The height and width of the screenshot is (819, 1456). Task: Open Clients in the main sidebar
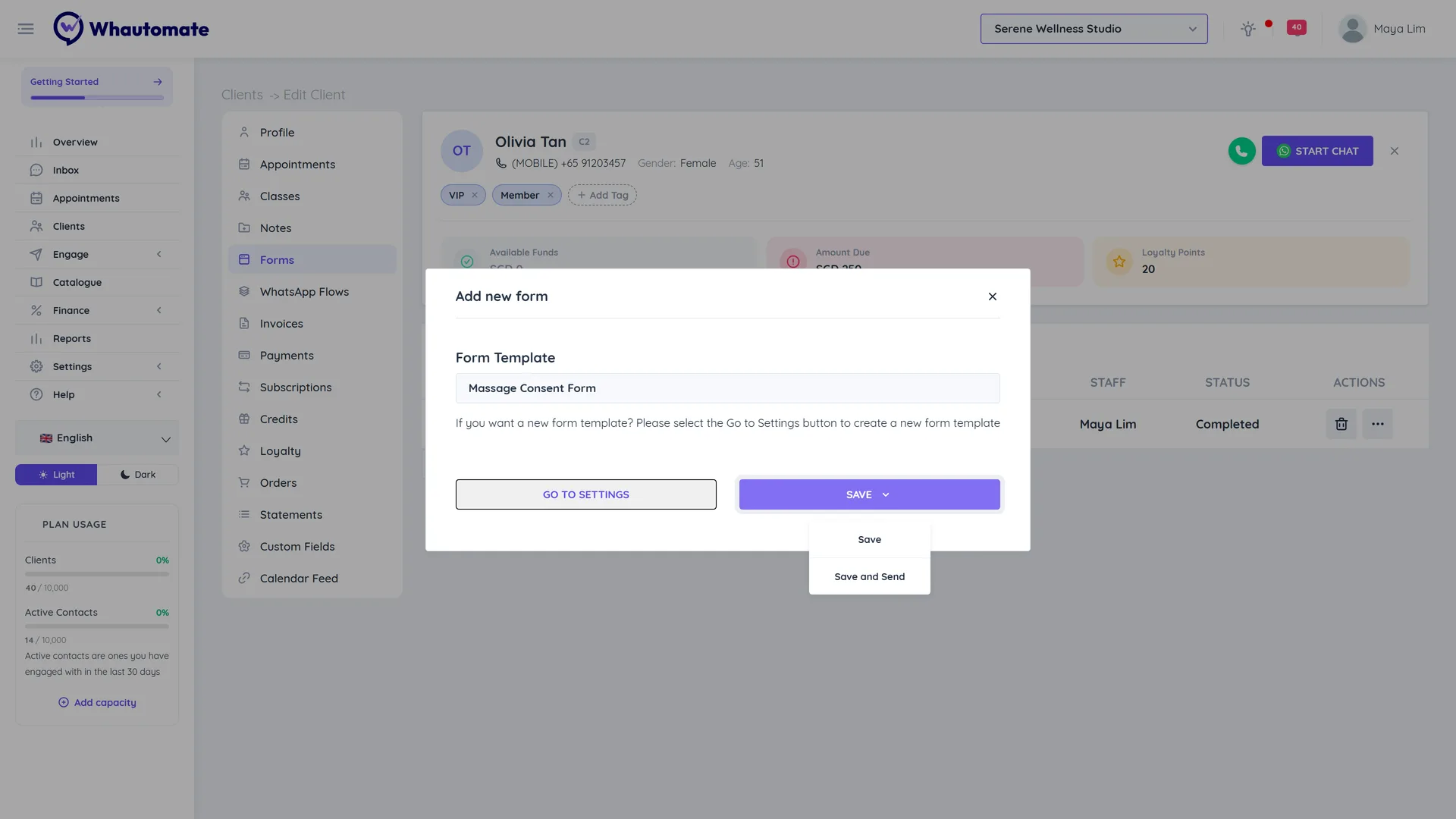(x=97, y=227)
